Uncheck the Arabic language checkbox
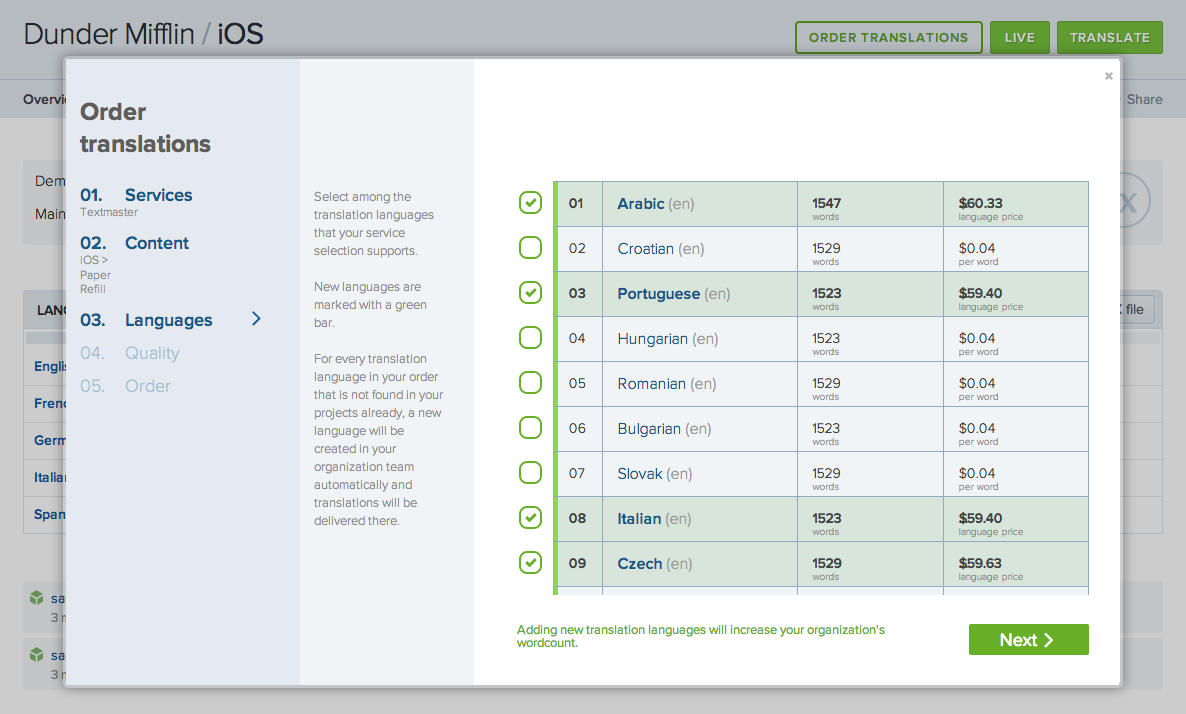 tap(530, 203)
